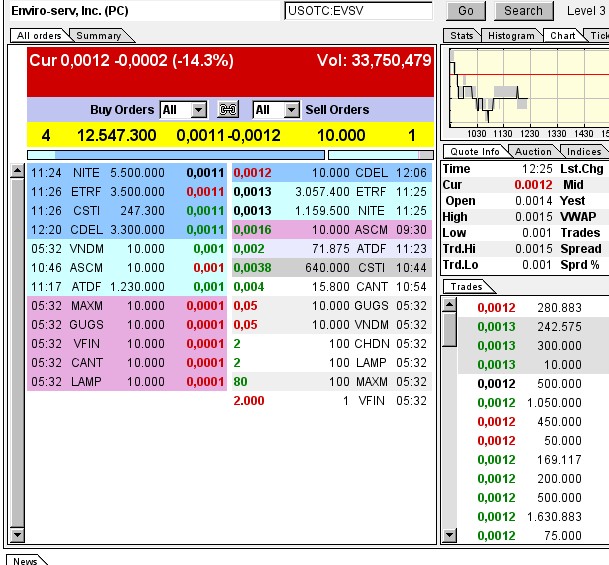This screenshot has height=565, width=609.
Task: Click the Search button
Action: [523, 11]
